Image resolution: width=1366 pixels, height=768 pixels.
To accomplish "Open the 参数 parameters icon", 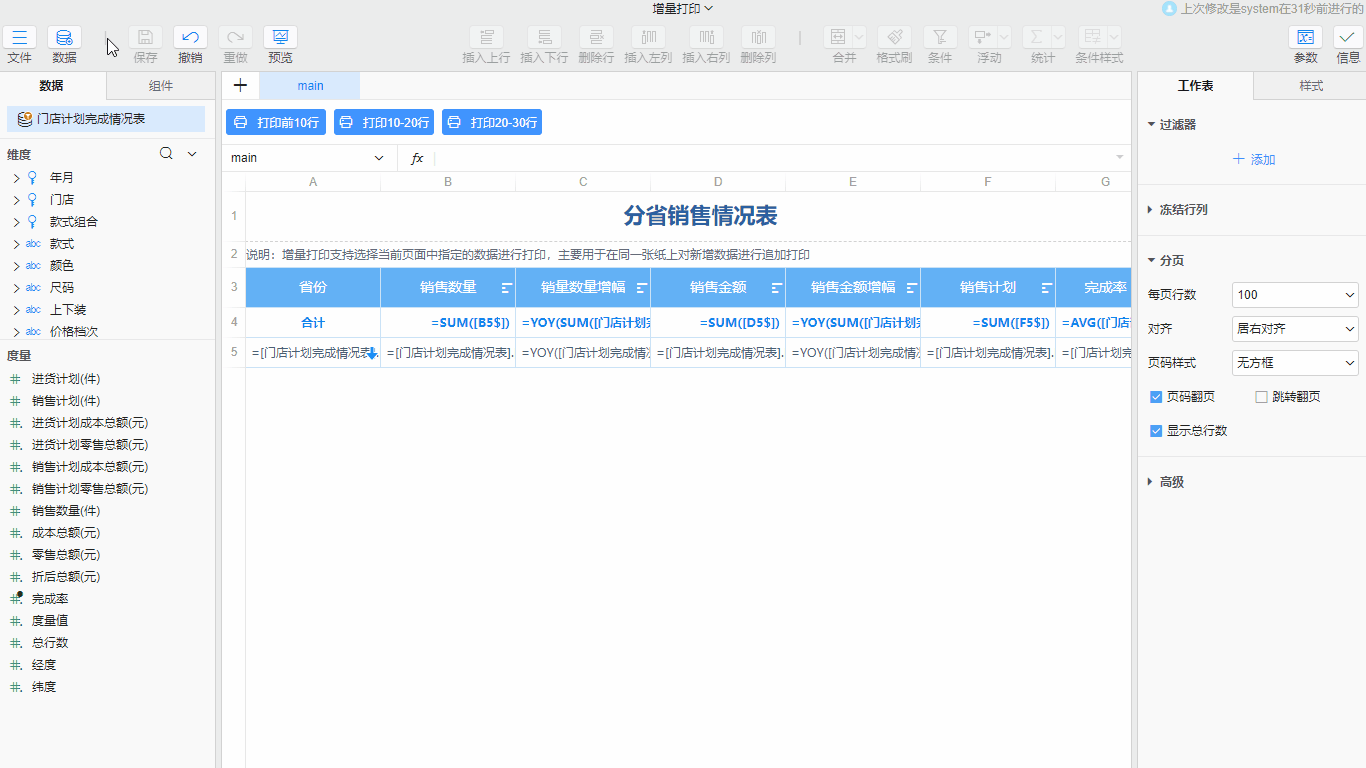I will tap(1305, 38).
